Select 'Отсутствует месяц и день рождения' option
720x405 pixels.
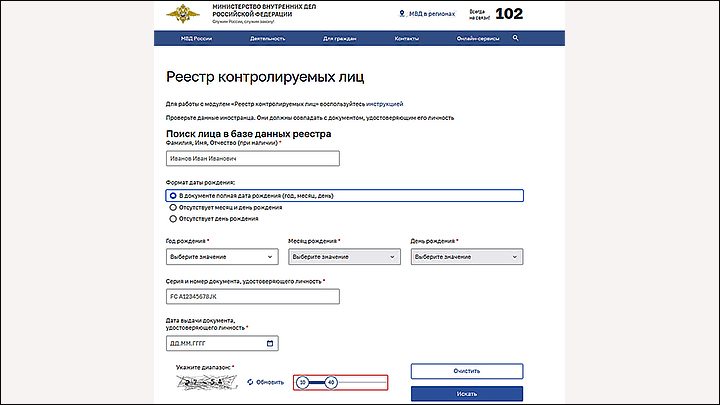click(173, 207)
